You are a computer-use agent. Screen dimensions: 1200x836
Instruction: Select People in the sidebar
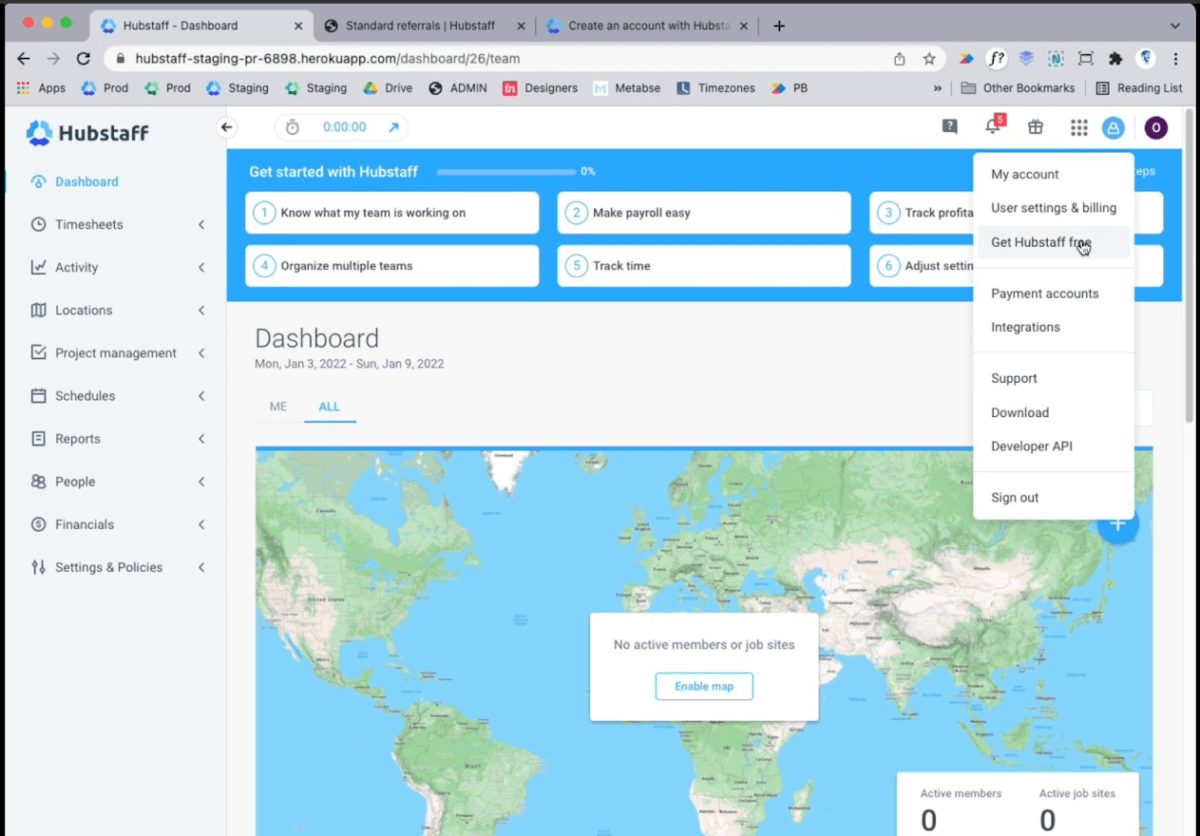(x=74, y=481)
